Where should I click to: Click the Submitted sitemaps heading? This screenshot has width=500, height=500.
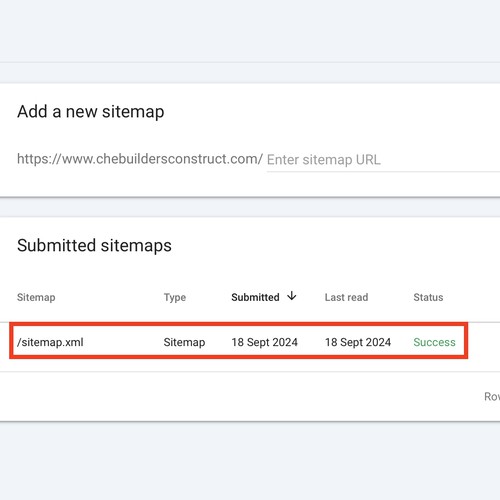(x=94, y=245)
